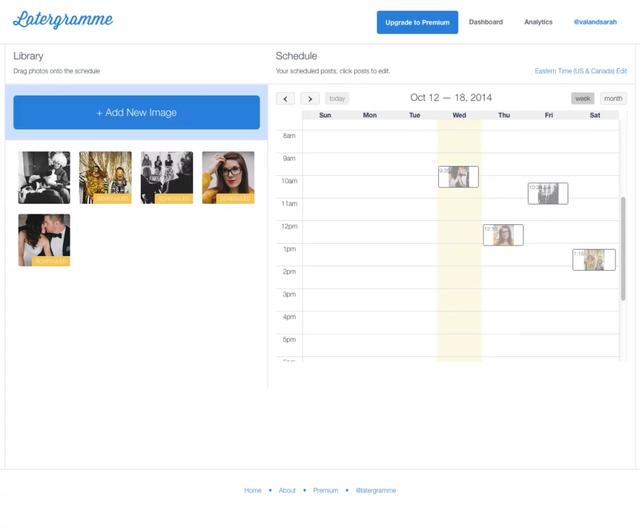Click Add New Image button
Screen dimensions: 640x531
tap(136, 113)
